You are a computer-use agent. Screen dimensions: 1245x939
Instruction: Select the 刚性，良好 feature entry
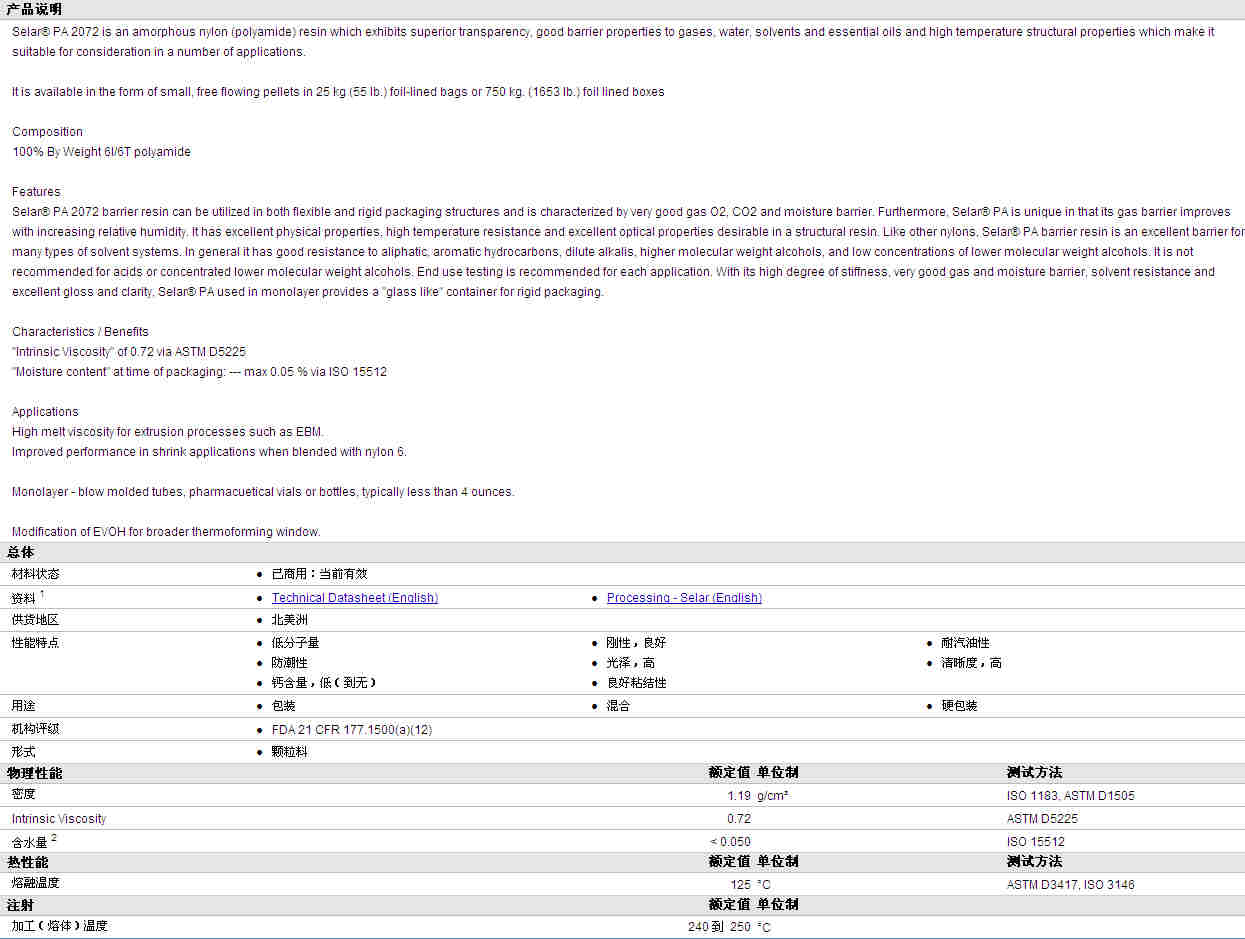click(x=636, y=643)
